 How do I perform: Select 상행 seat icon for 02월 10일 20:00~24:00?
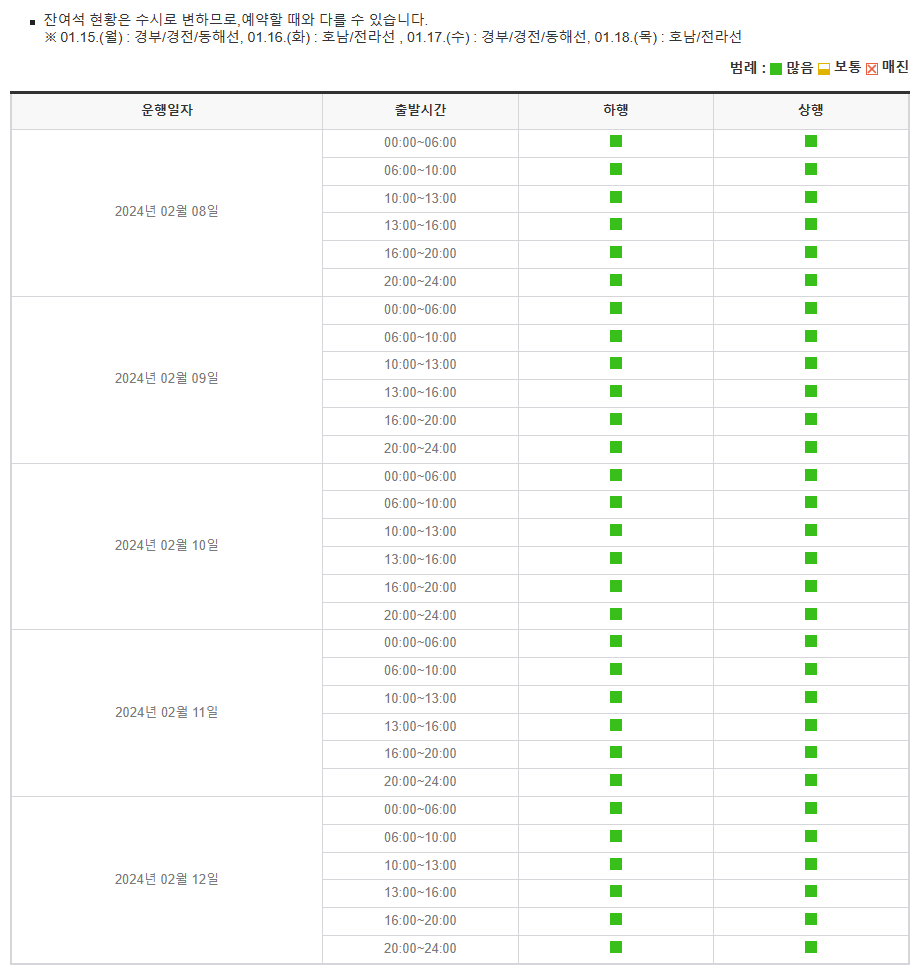(811, 614)
